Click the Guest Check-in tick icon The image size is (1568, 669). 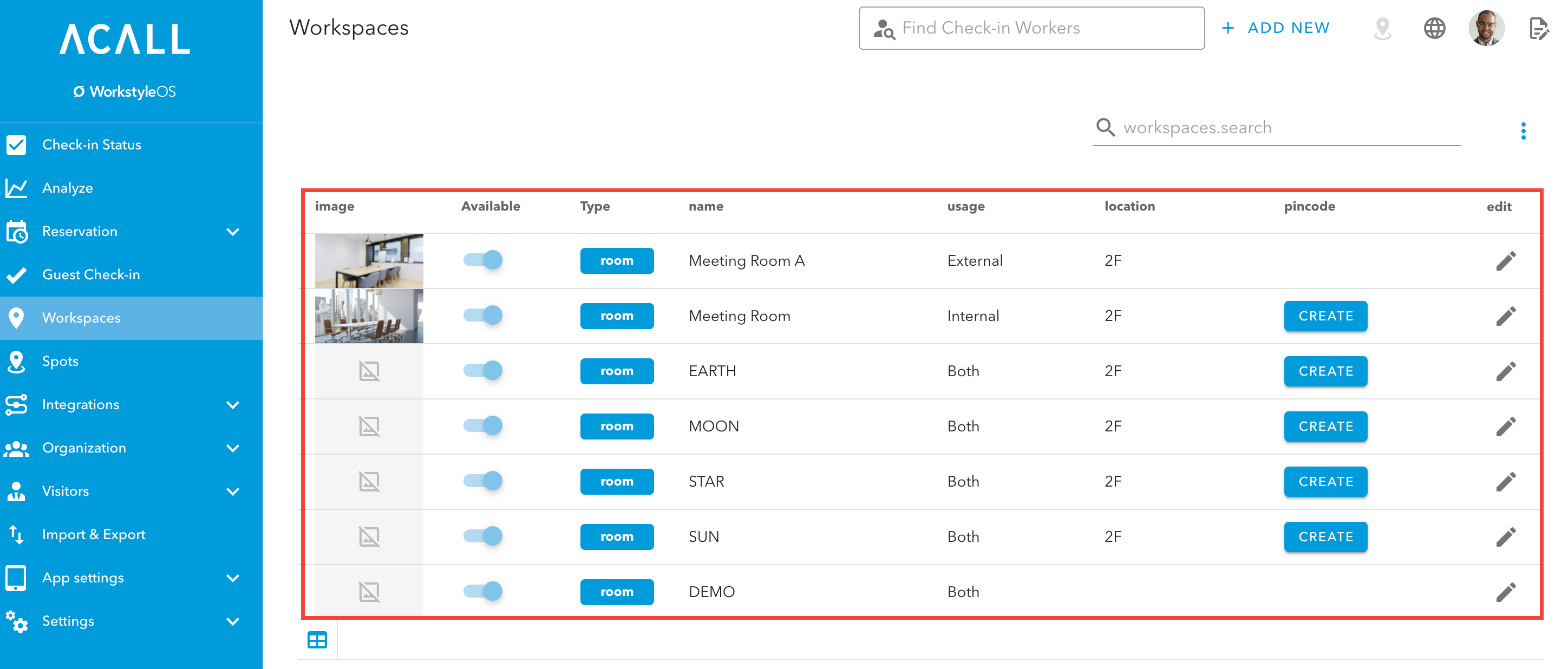tap(16, 275)
